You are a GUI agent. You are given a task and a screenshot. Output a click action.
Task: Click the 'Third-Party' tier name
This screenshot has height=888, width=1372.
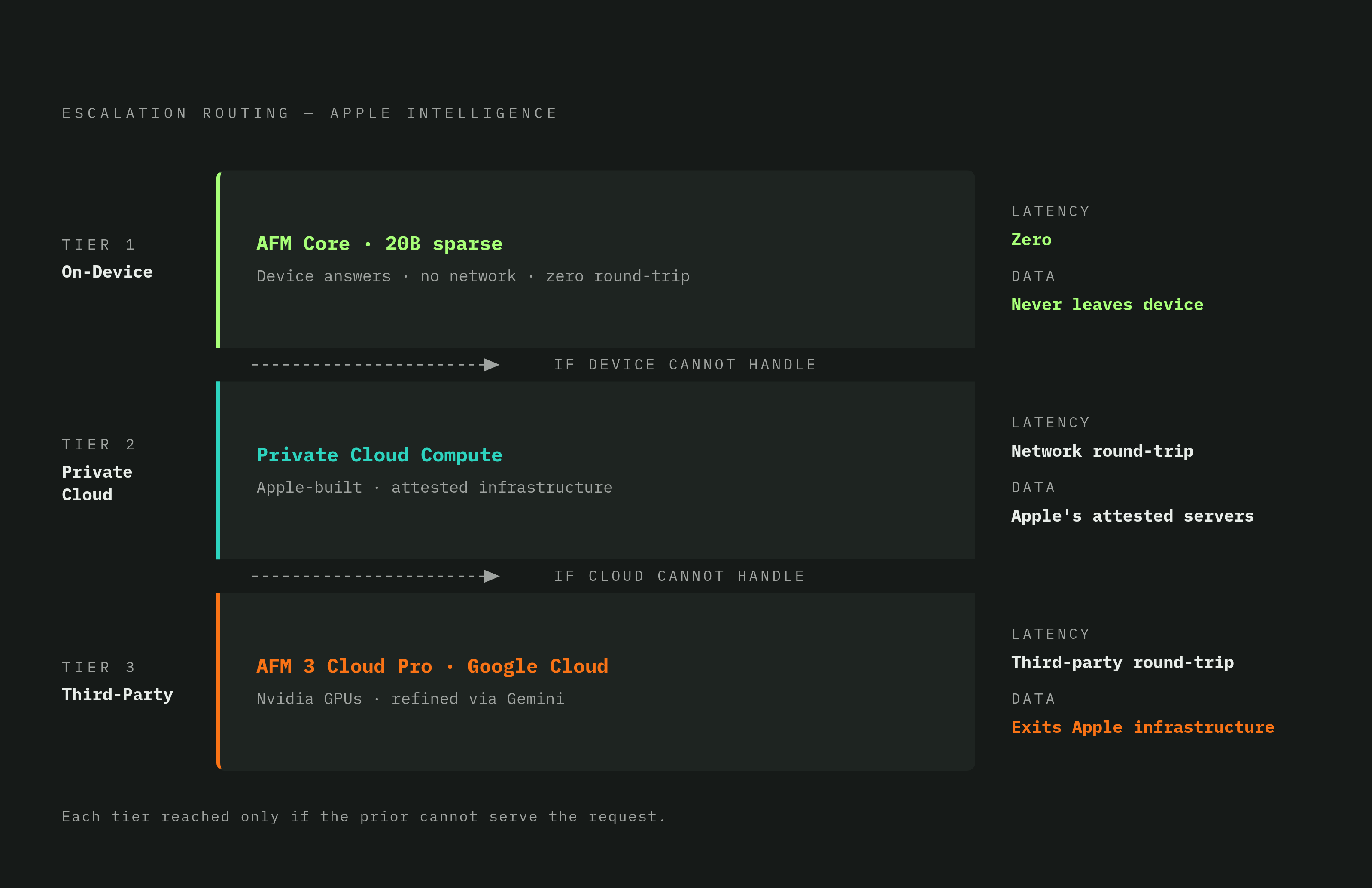(x=118, y=695)
